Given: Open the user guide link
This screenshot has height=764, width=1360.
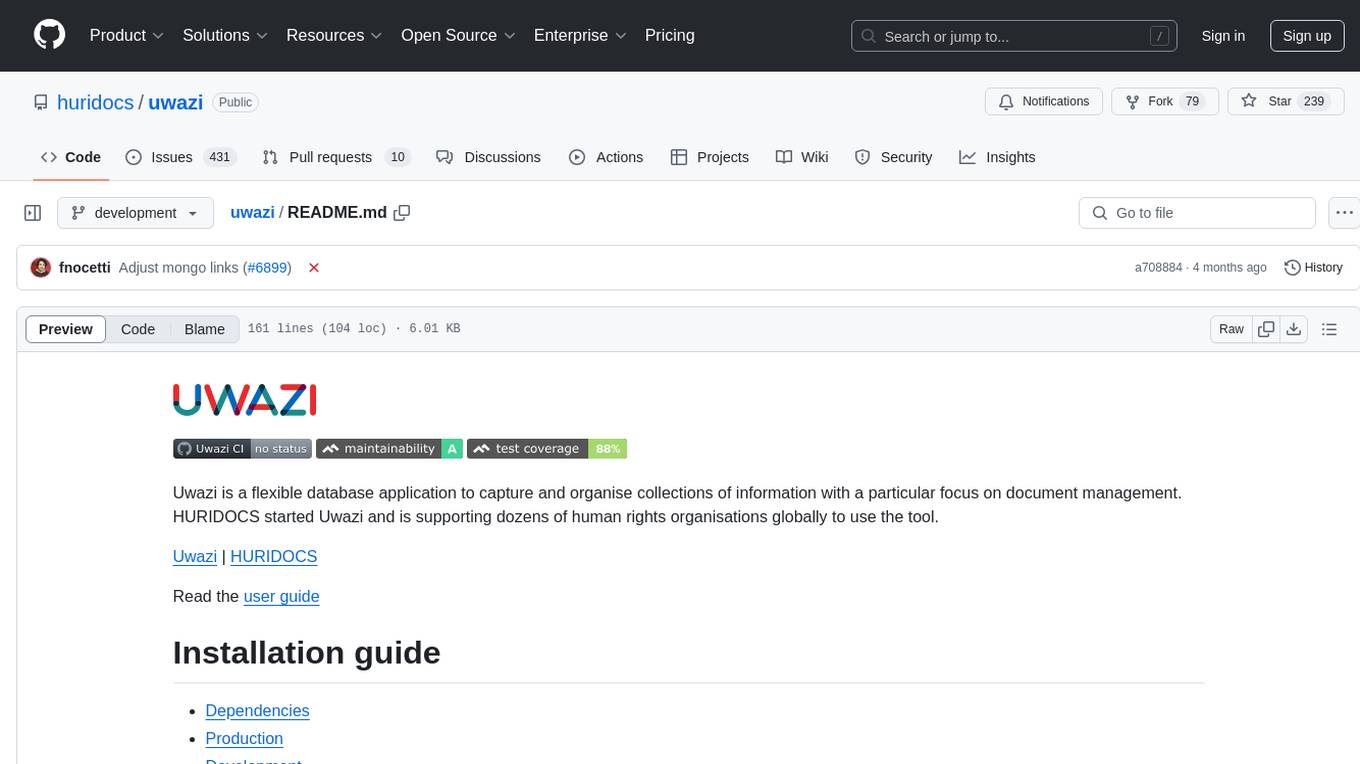Looking at the screenshot, I should coord(281,596).
